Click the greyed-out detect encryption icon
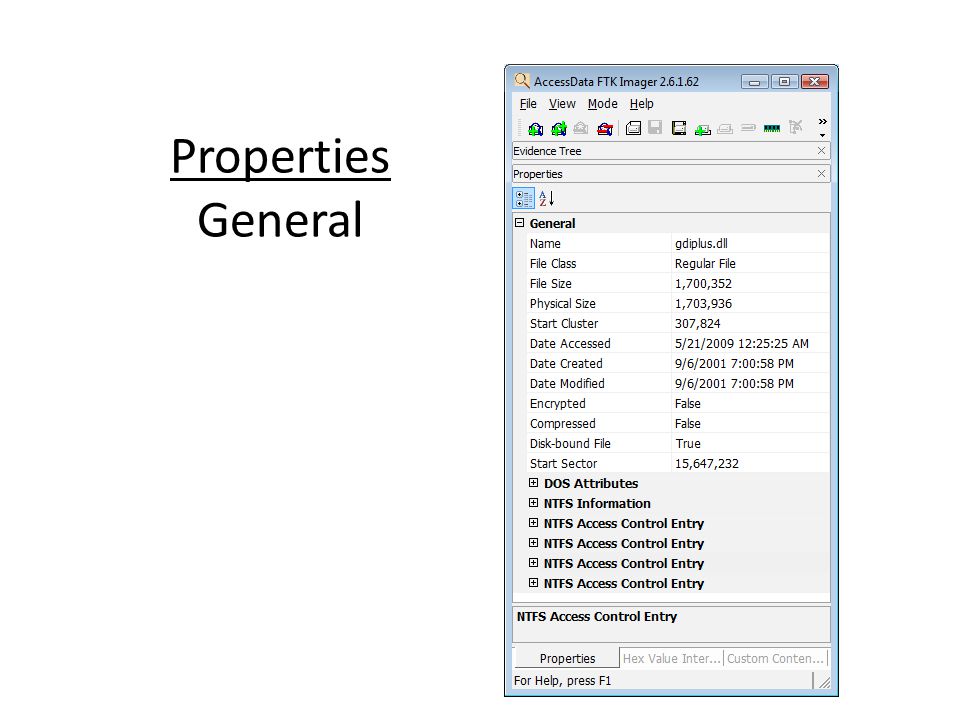This screenshot has width=960, height=720. coord(795,127)
